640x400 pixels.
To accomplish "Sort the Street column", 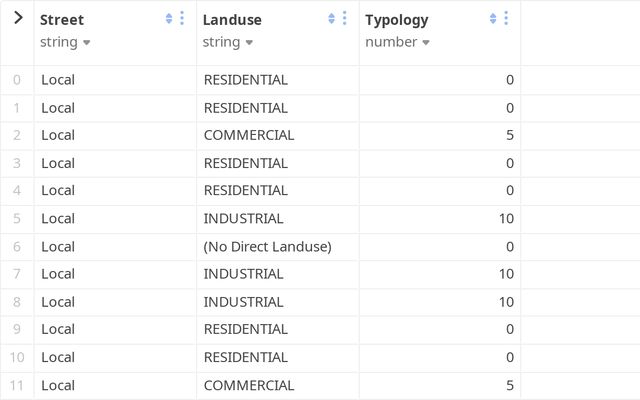I will click(x=169, y=19).
